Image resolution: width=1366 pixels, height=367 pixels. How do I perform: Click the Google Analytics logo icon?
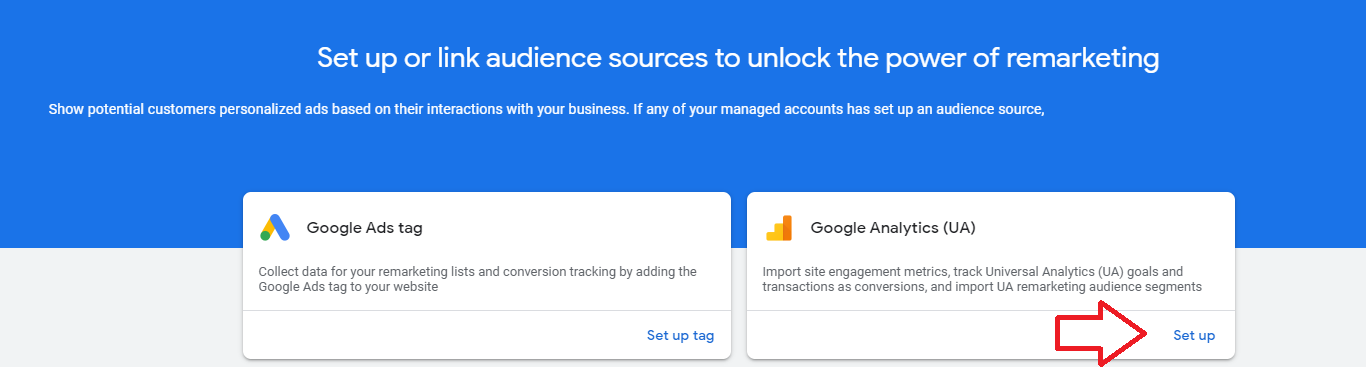[779, 228]
